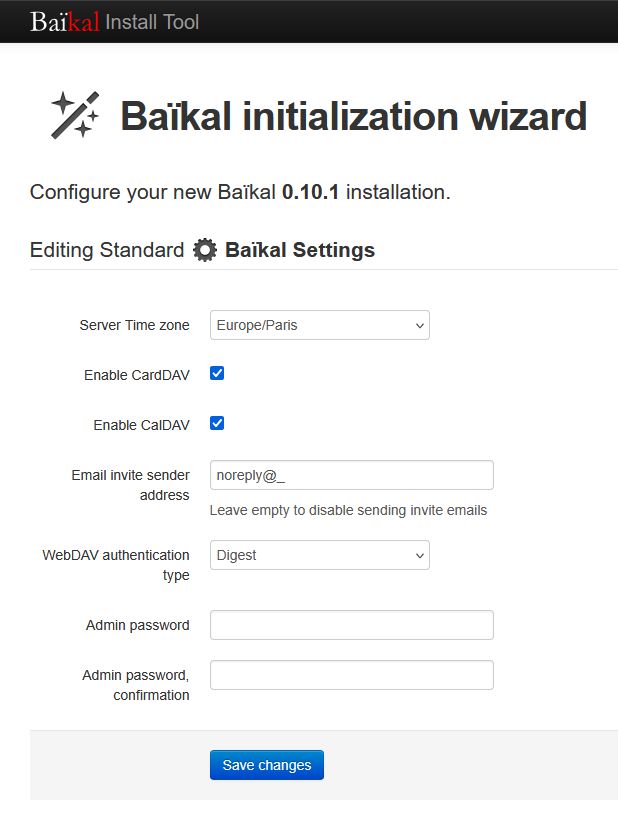Open the Server Time zone dropdown

click(x=319, y=325)
